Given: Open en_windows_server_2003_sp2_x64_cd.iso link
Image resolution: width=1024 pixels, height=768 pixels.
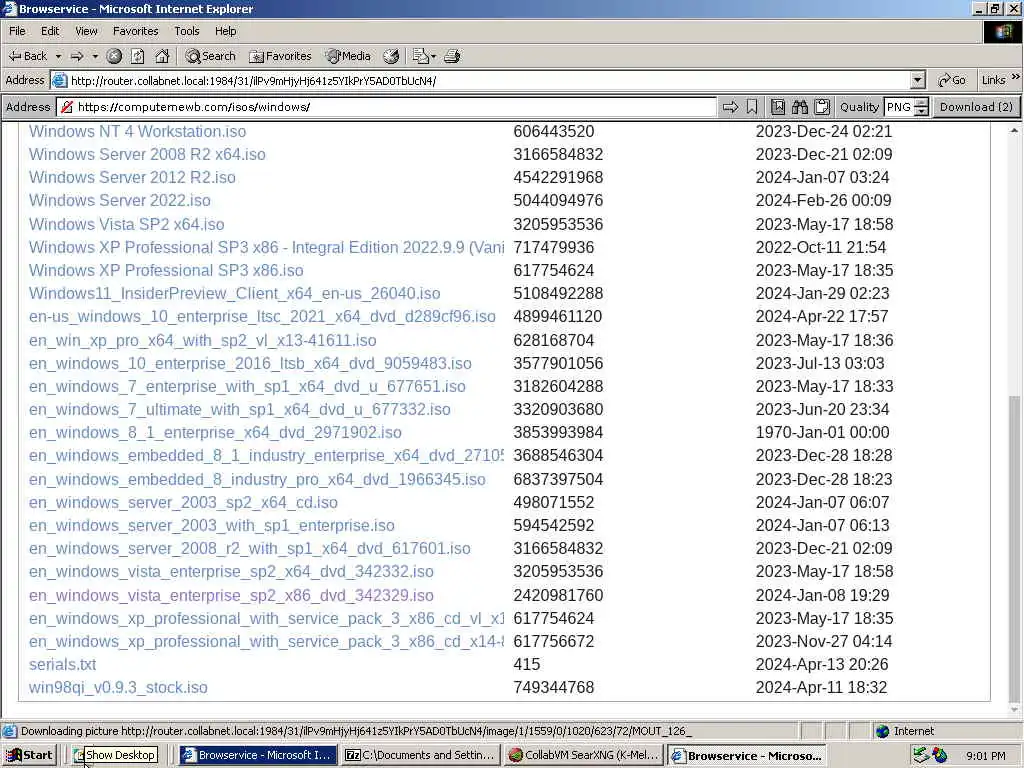Looking at the screenshot, I should tap(183, 502).
